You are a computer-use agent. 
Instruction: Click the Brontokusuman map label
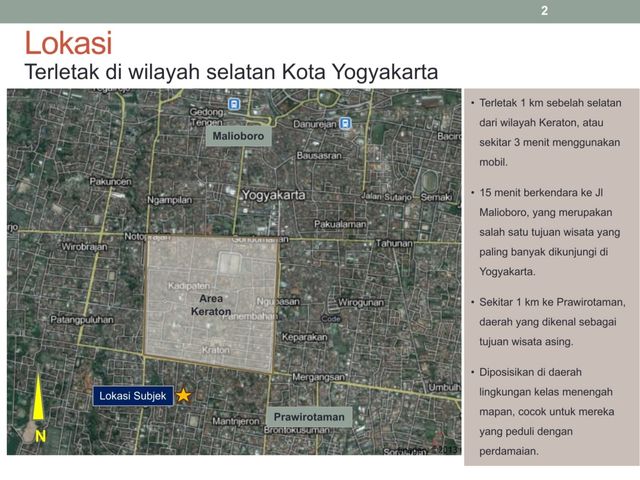pyautogui.click(x=296, y=430)
